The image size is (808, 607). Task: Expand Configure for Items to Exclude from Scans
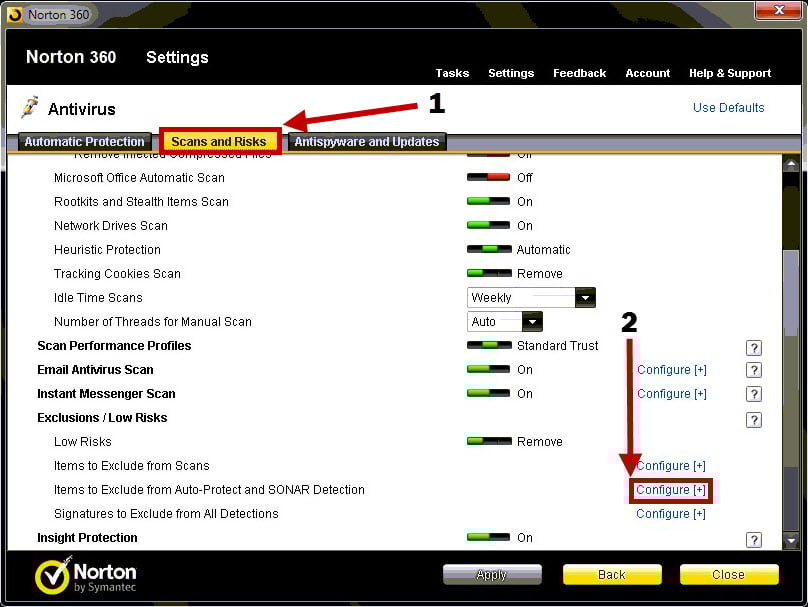[671, 466]
